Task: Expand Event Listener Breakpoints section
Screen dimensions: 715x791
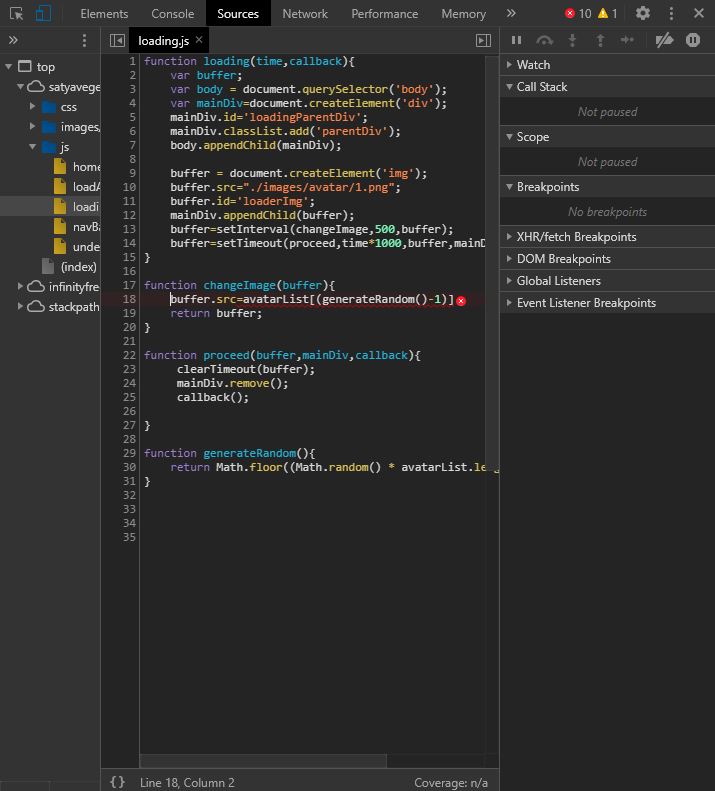Action: pyautogui.click(x=607, y=303)
